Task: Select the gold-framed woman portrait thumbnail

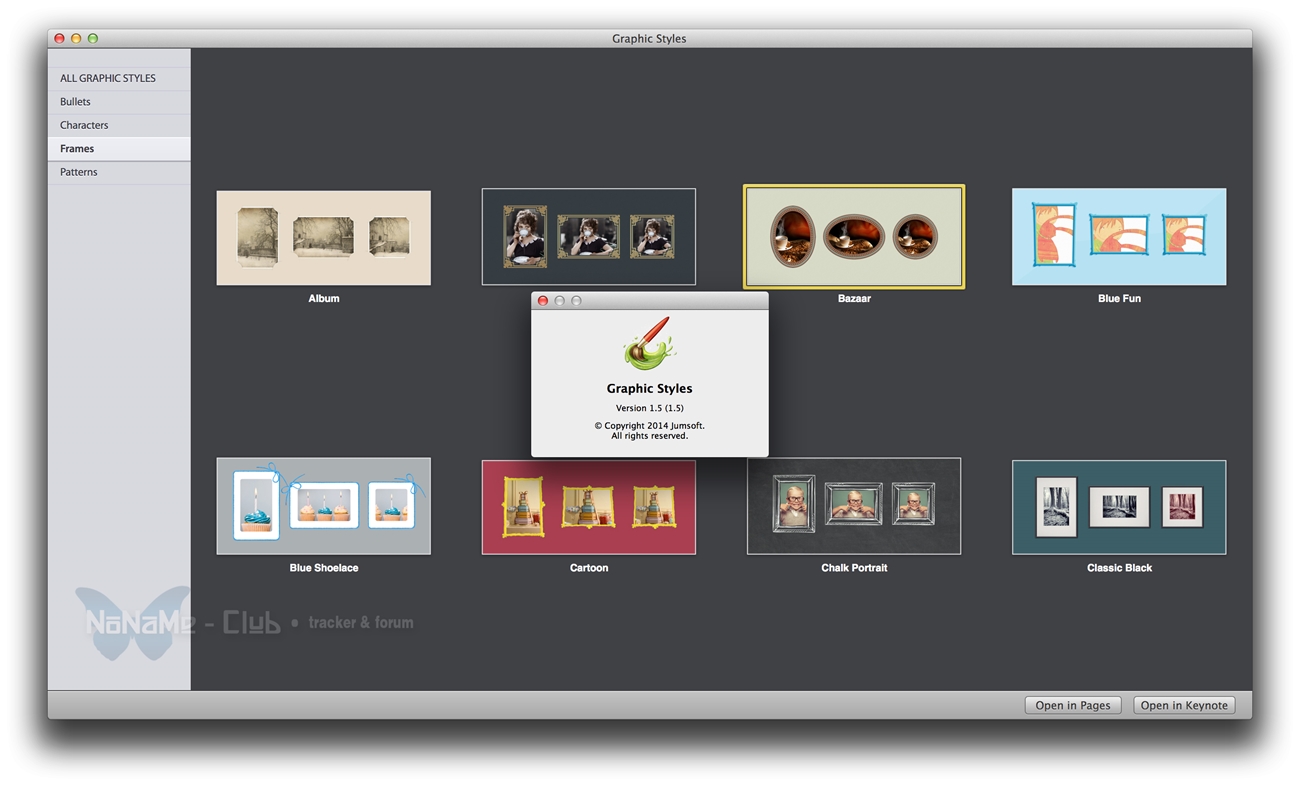Action: 588,237
